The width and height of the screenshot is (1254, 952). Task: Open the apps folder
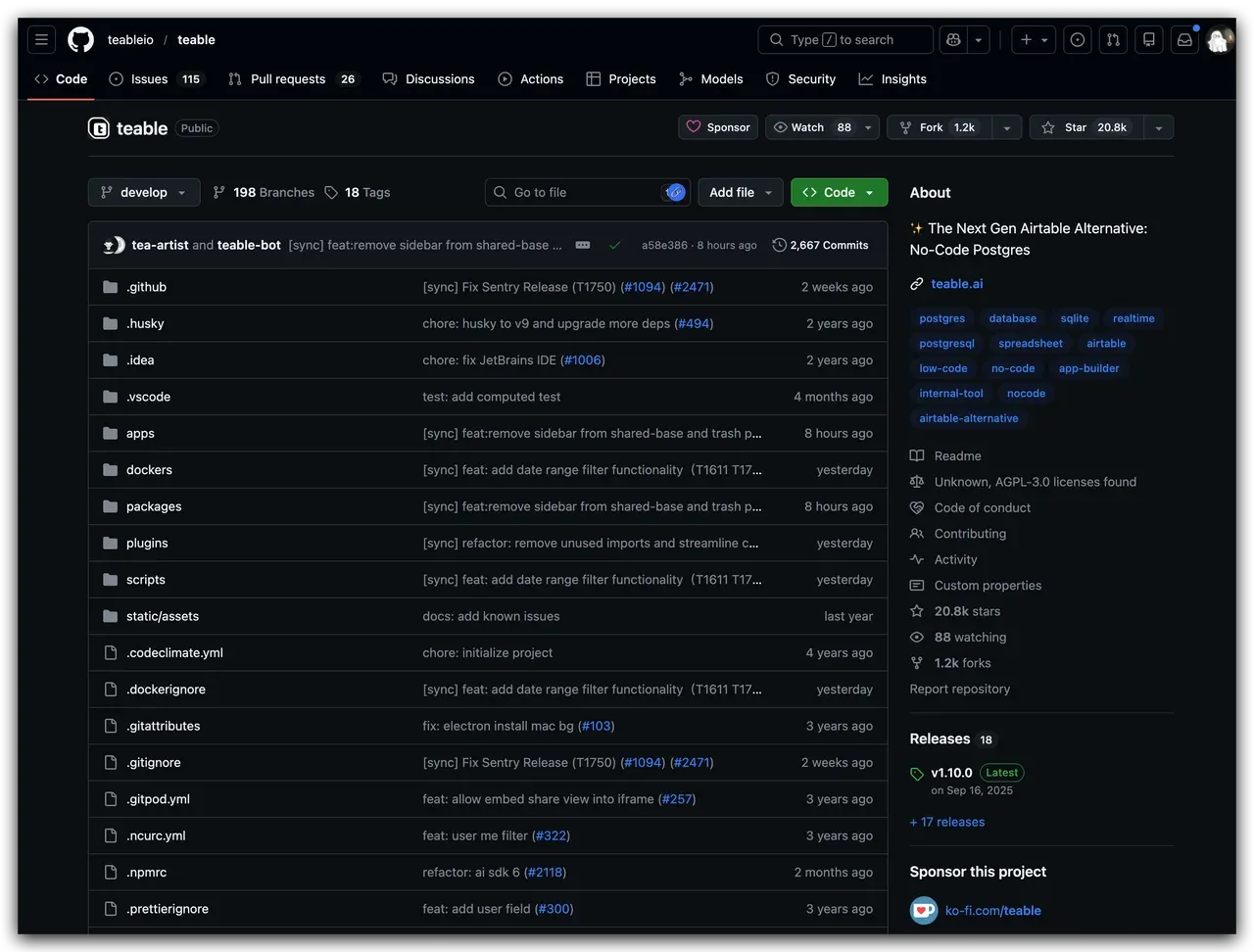click(x=140, y=434)
